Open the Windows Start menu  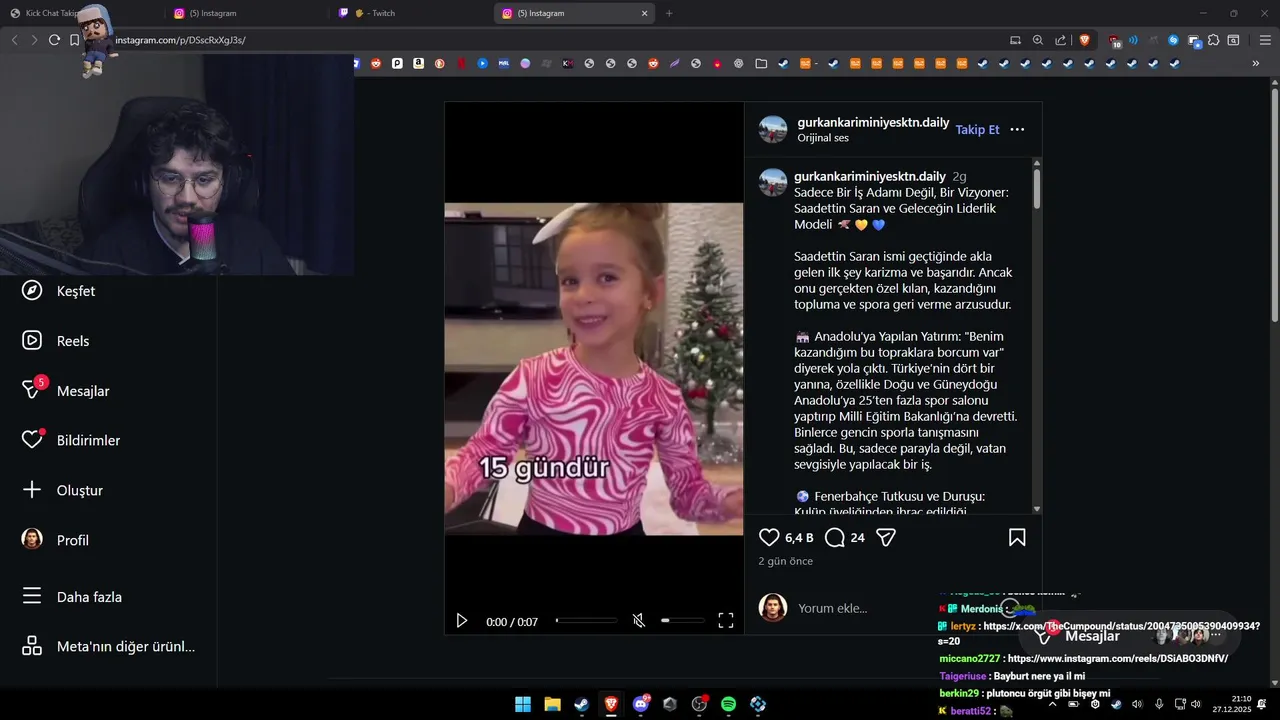(x=523, y=704)
